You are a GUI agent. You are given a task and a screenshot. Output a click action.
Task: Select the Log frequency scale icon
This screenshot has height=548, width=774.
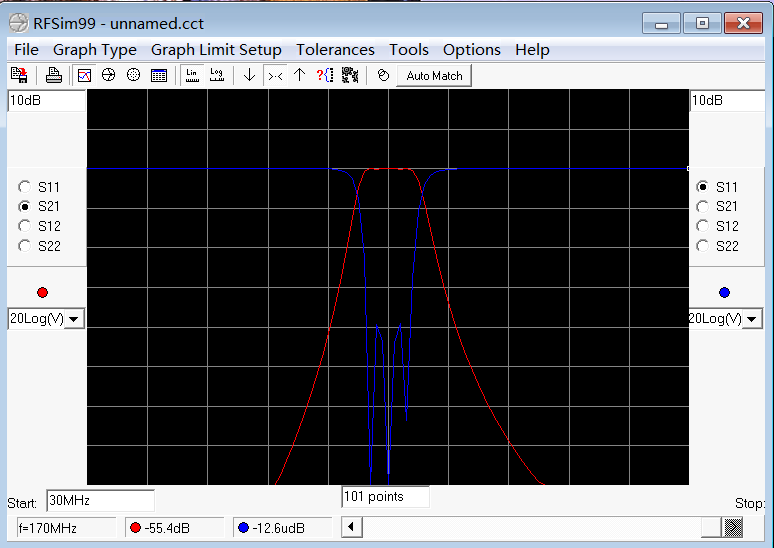(217, 75)
